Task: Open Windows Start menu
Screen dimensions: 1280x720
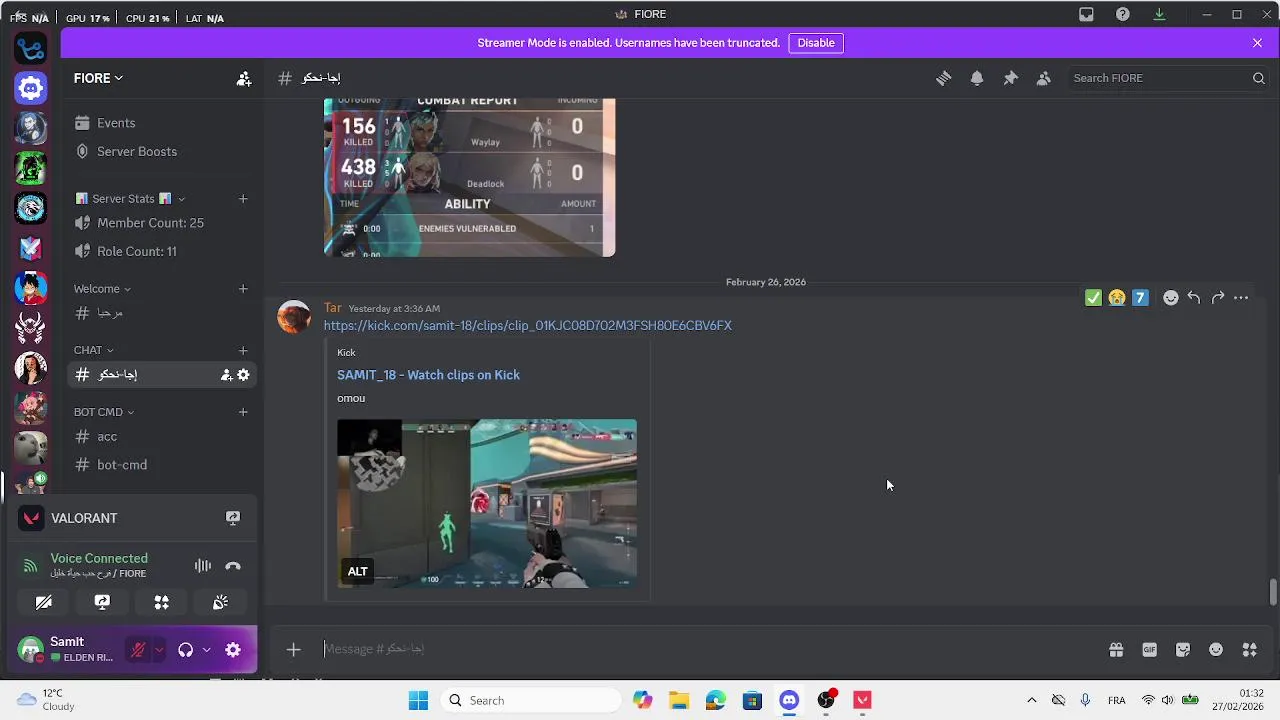Action: click(418, 701)
